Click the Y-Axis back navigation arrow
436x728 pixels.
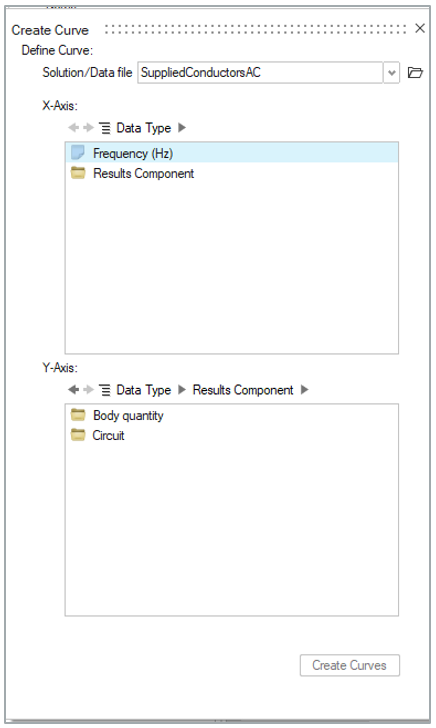click(73, 390)
